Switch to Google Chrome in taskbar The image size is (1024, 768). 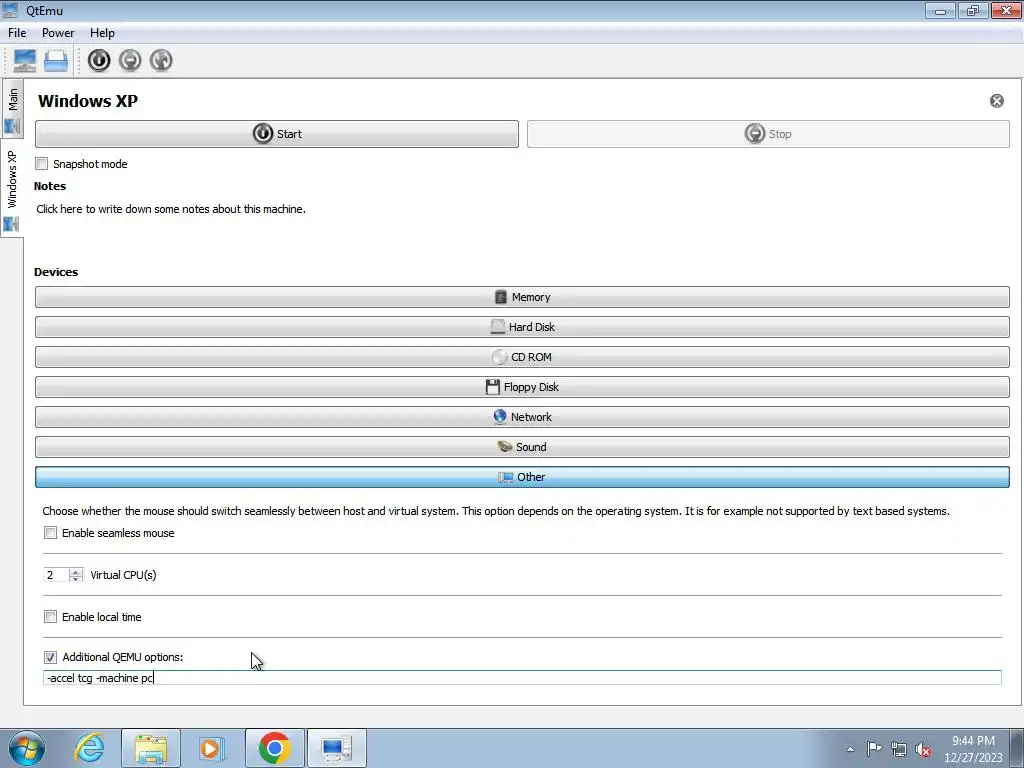[x=274, y=748]
